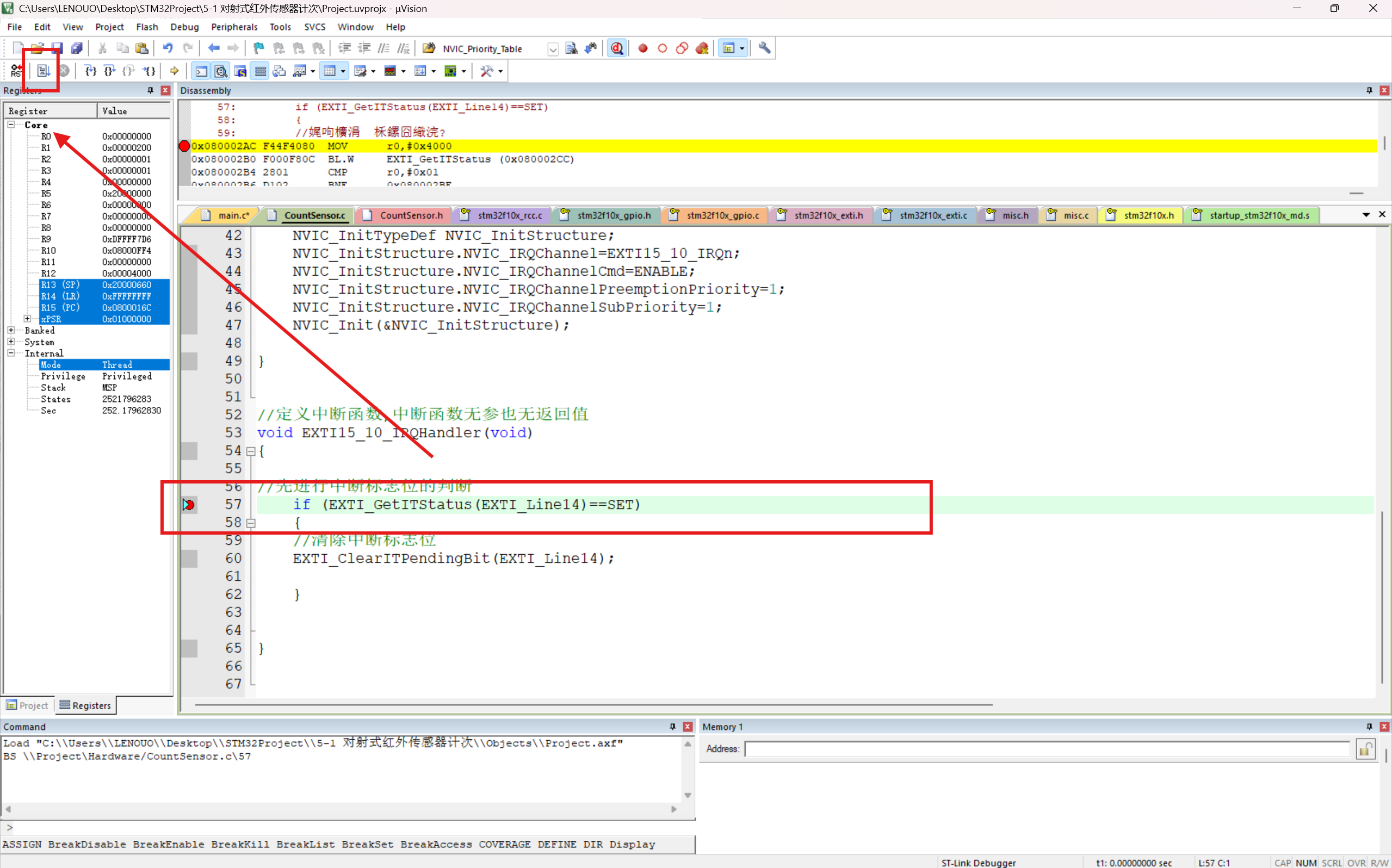Toggle the Memory 1 address lock icon
This screenshot has height=868, width=1392.
pos(1365,748)
